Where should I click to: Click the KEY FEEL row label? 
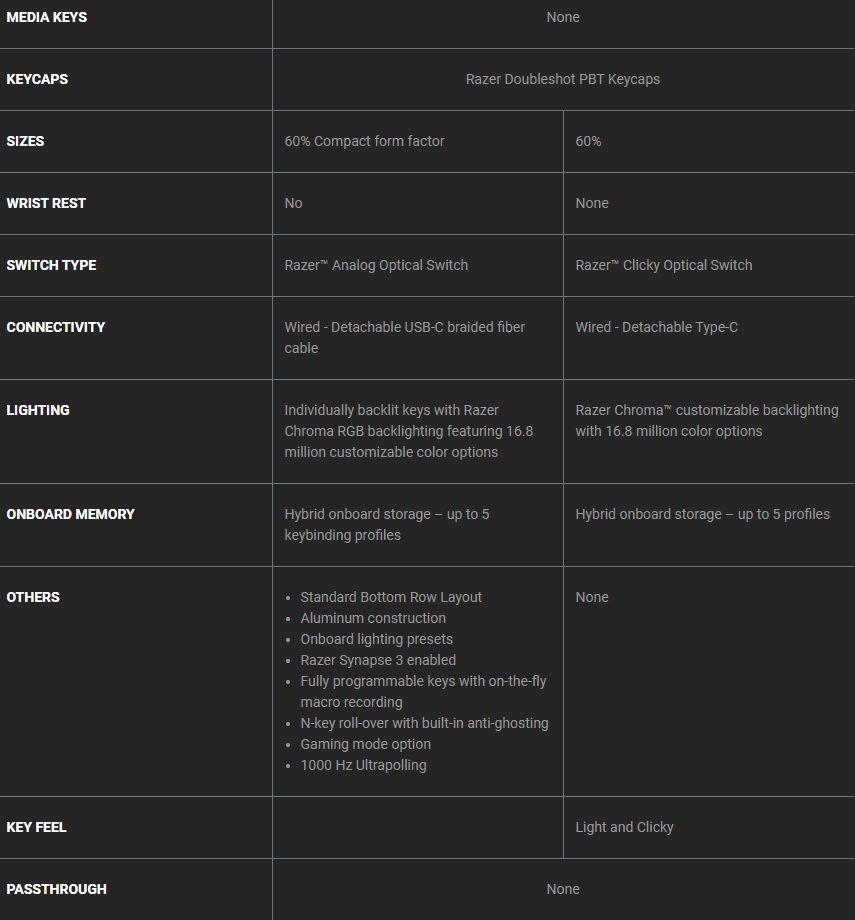click(36, 827)
